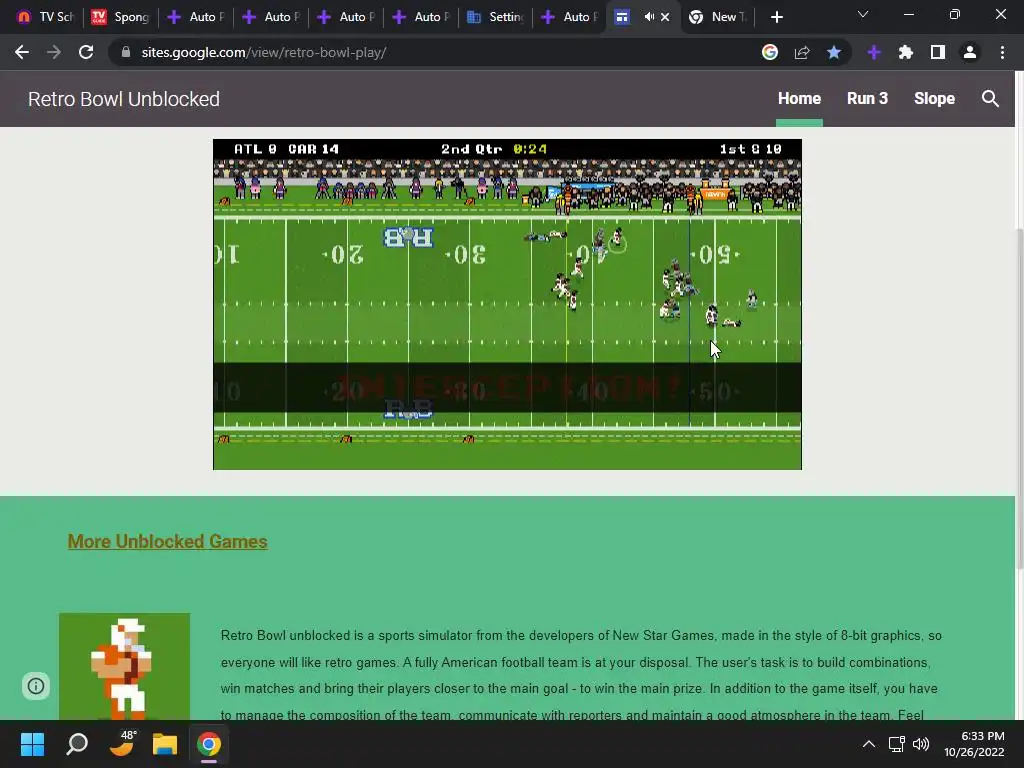Screen dimensions: 1024x768
Task: Toggle the bookmark star icon
Action: (x=834, y=52)
